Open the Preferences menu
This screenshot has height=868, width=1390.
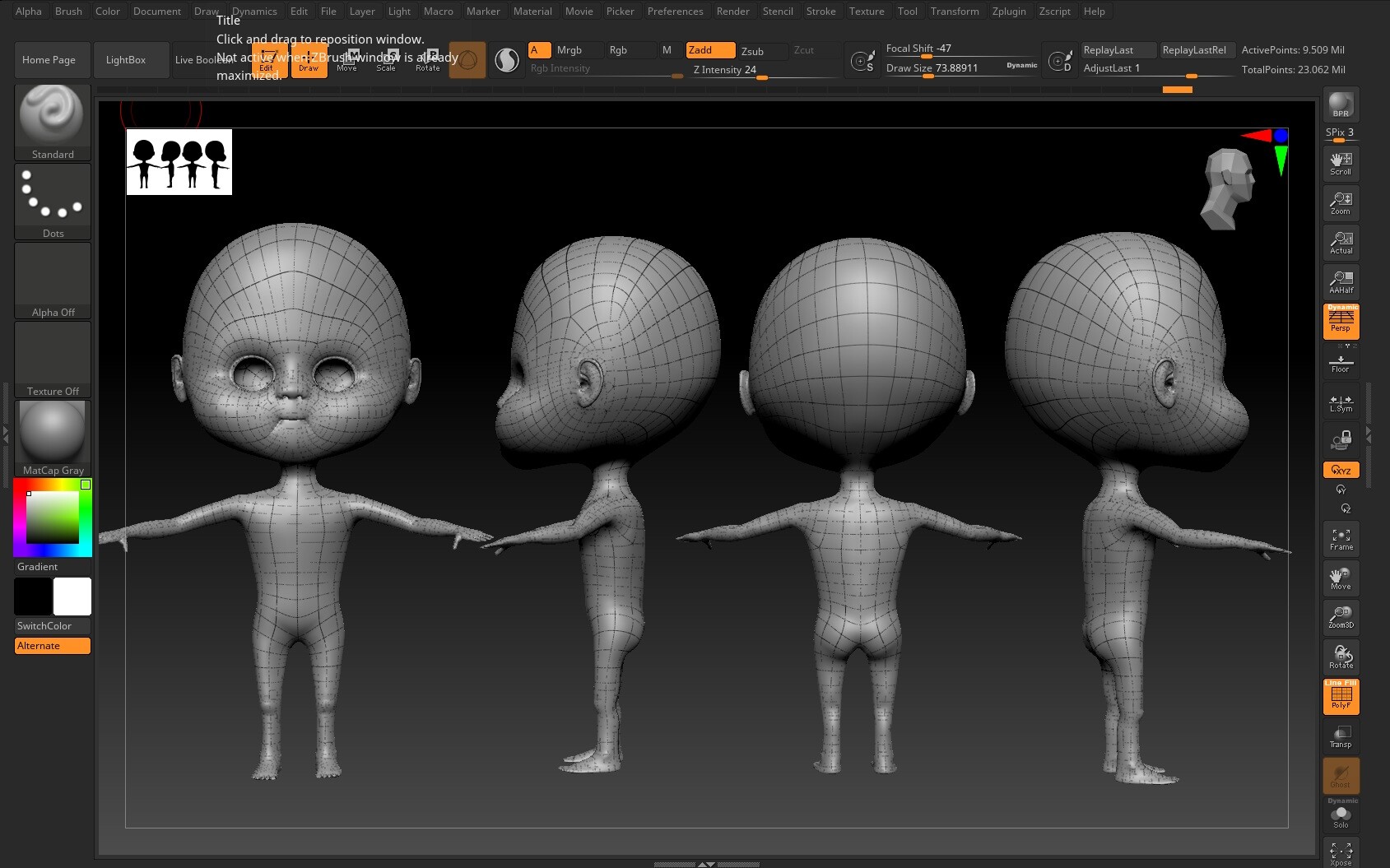click(675, 11)
